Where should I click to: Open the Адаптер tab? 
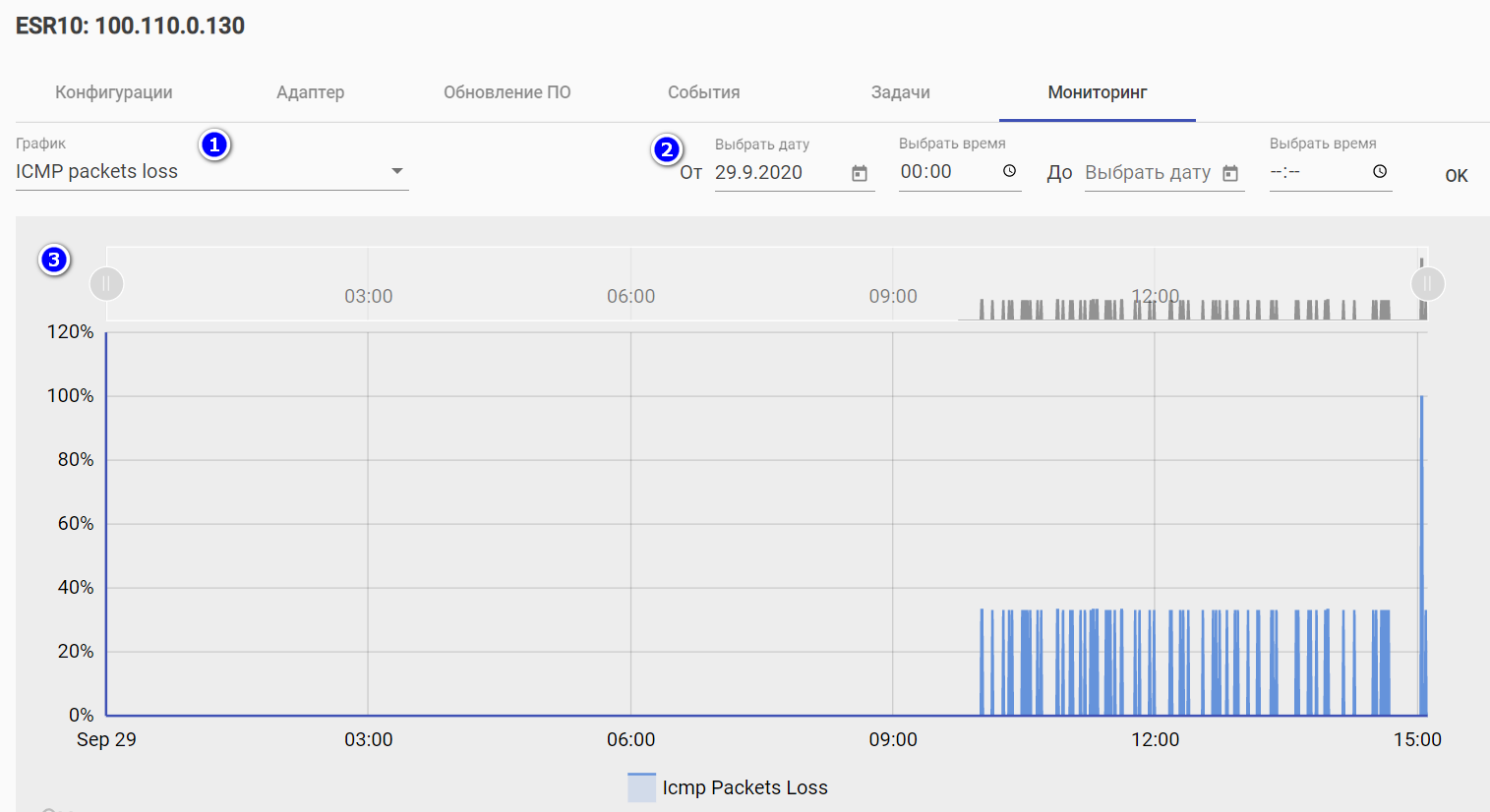310,92
